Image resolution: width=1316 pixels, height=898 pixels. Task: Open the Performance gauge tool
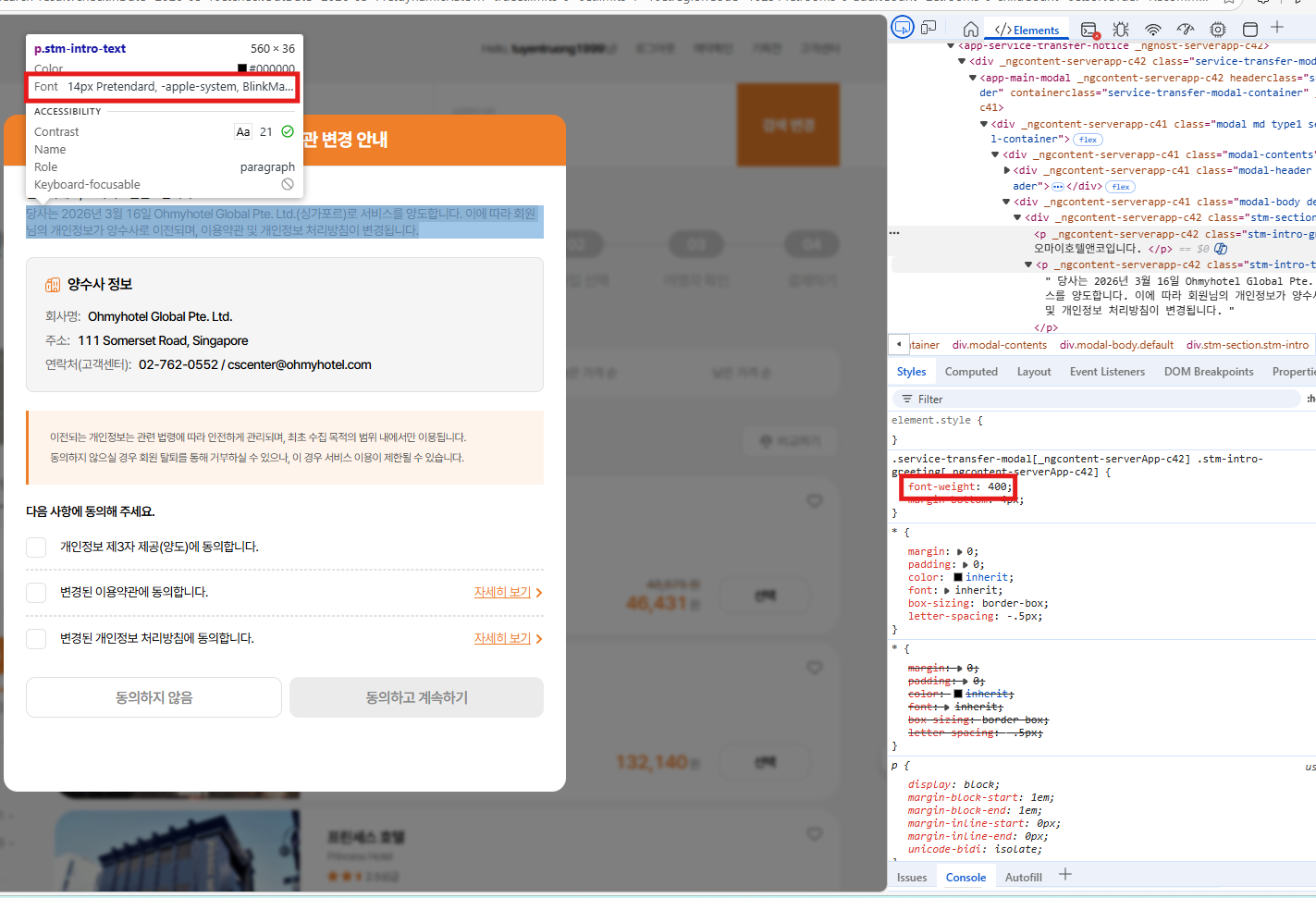coord(1186,30)
